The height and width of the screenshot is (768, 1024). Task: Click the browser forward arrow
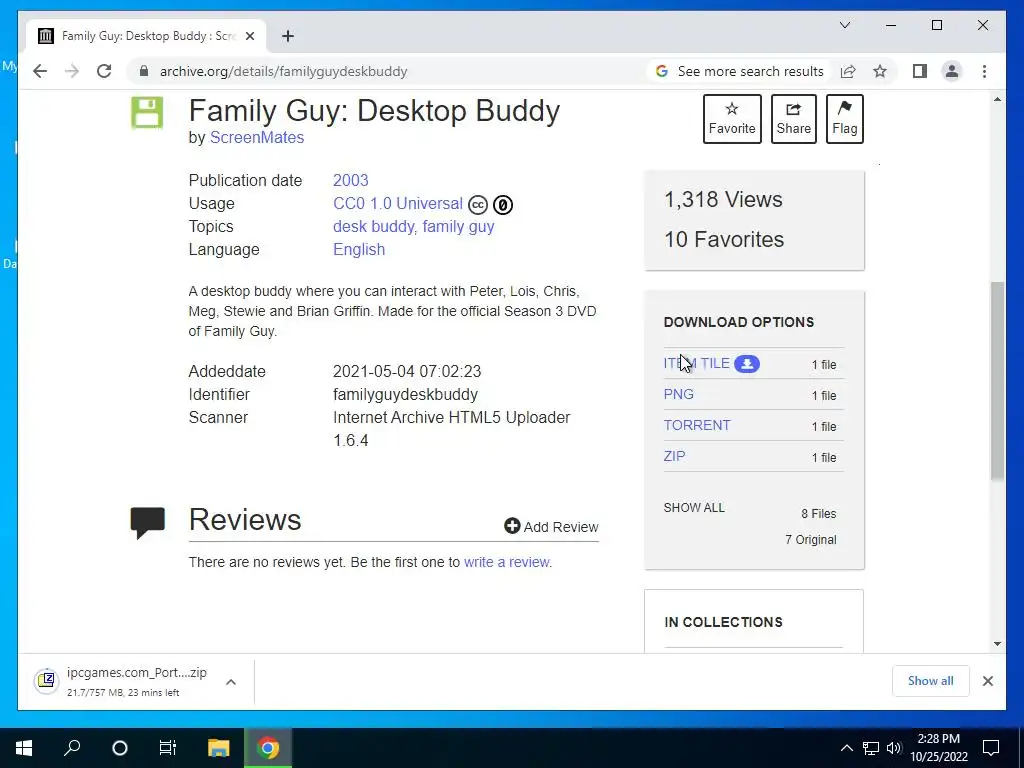point(72,71)
